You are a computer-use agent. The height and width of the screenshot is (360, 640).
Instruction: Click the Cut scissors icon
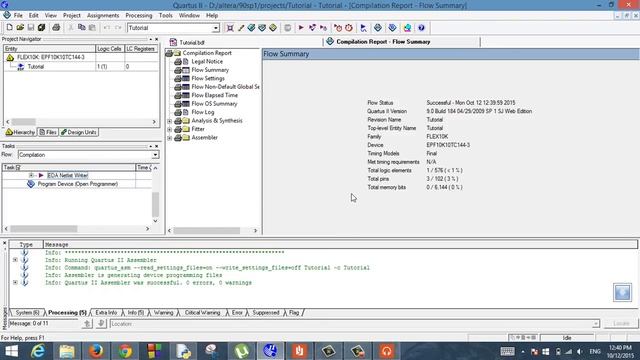click(71, 28)
